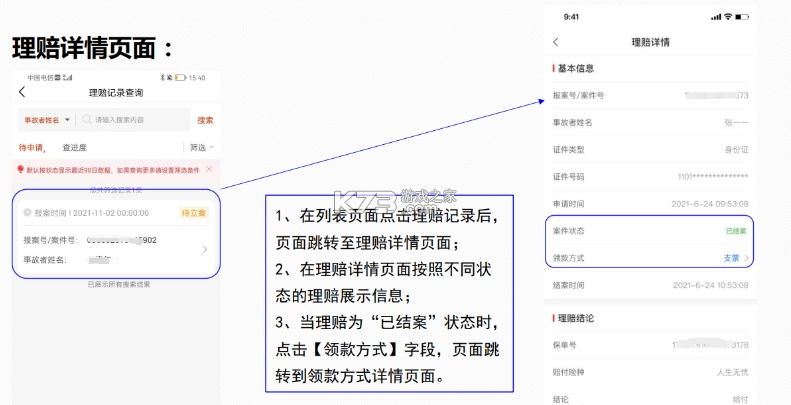The width and height of the screenshot is (791, 405).
Task: Click the search box 请输入搜索内容
Action: [x=134, y=120]
